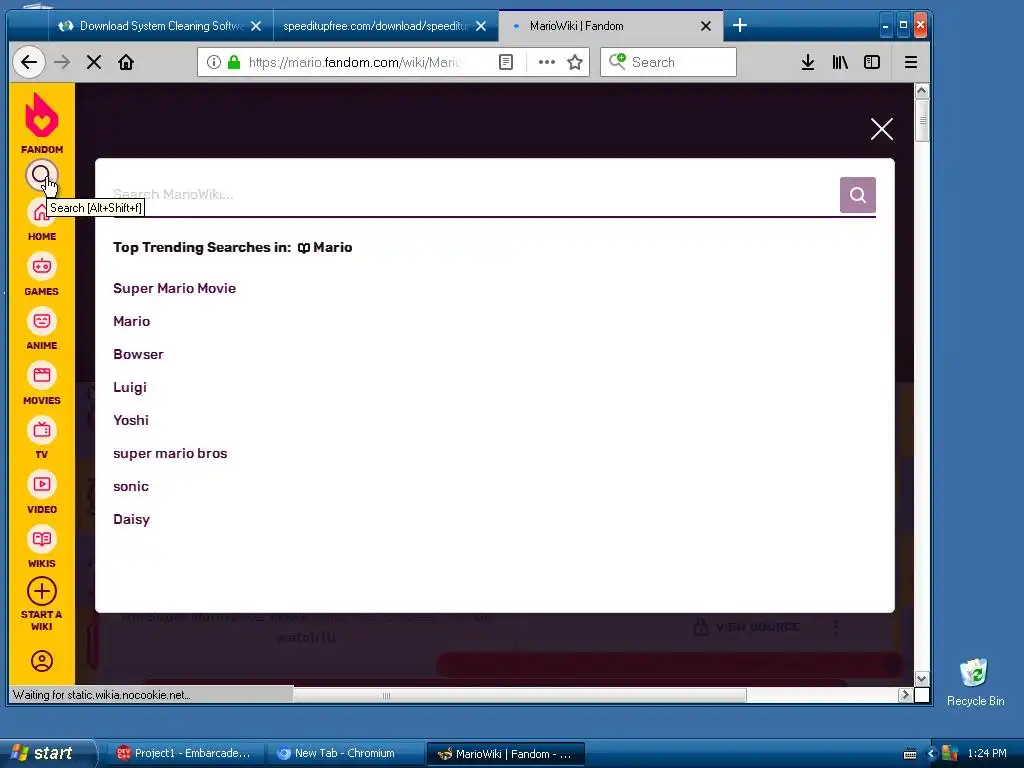Image resolution: width=1024 pixels, height=768 pixels.
Task: Toggle reader view icon in address bar
Action: (506, 62)
